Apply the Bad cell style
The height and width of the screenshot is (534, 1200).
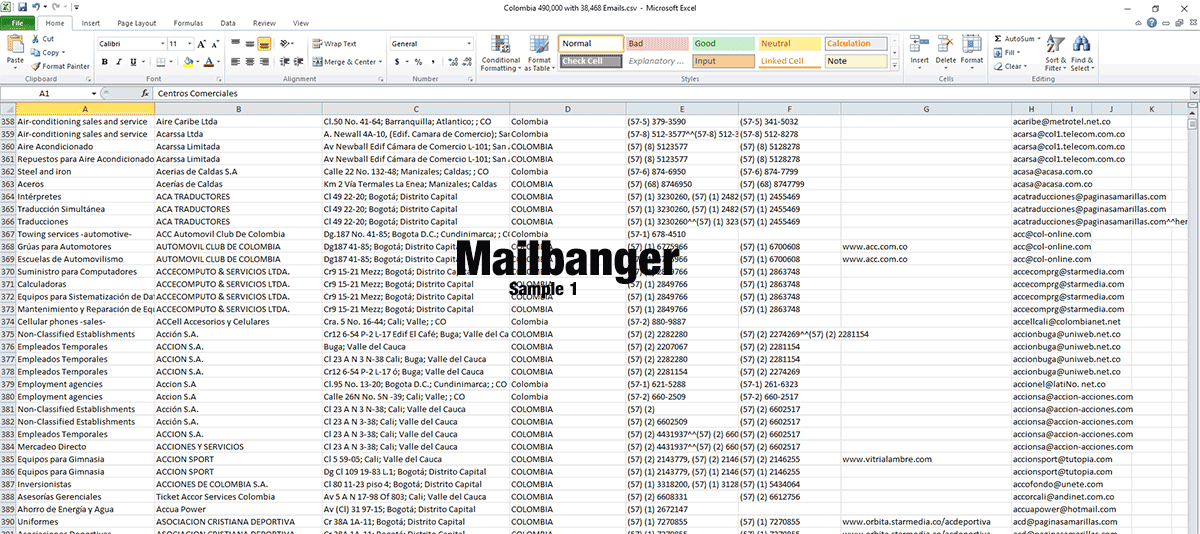(656, 44)
